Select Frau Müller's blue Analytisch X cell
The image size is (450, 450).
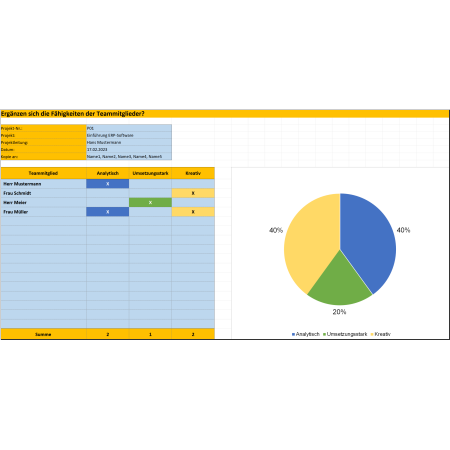point(107,212)
